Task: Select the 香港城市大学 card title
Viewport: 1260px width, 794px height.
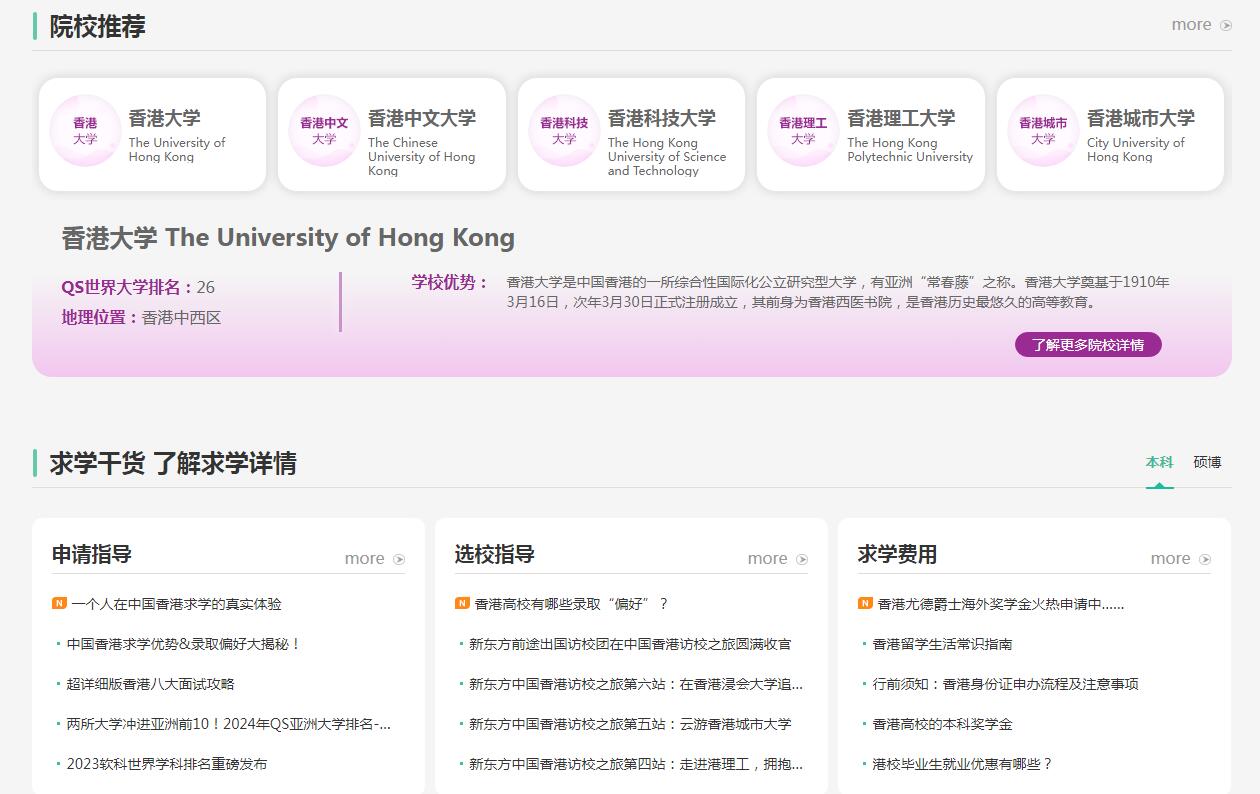Action: tap(1141, 118)
